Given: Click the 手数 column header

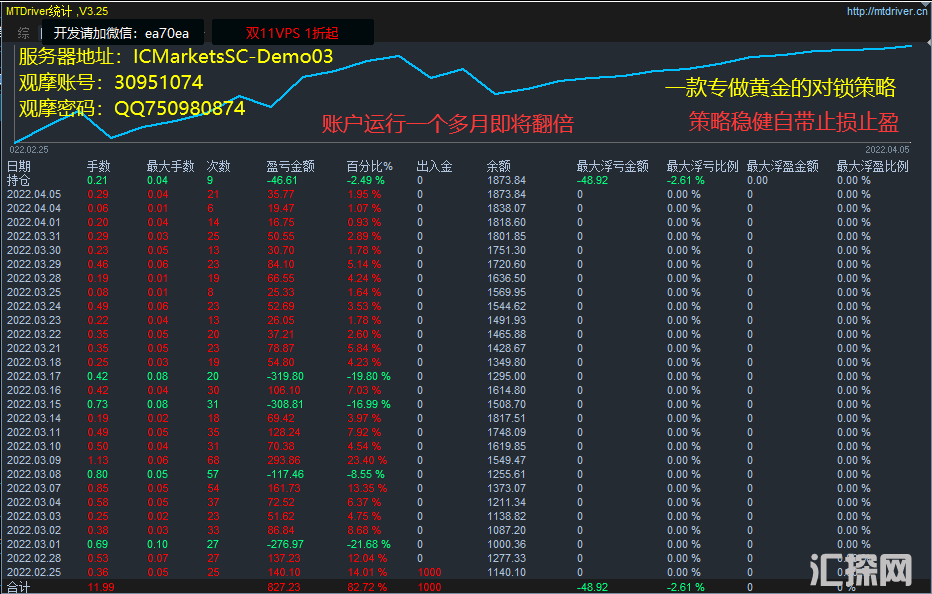Looking at the screenshot, I should pos(99,166).
